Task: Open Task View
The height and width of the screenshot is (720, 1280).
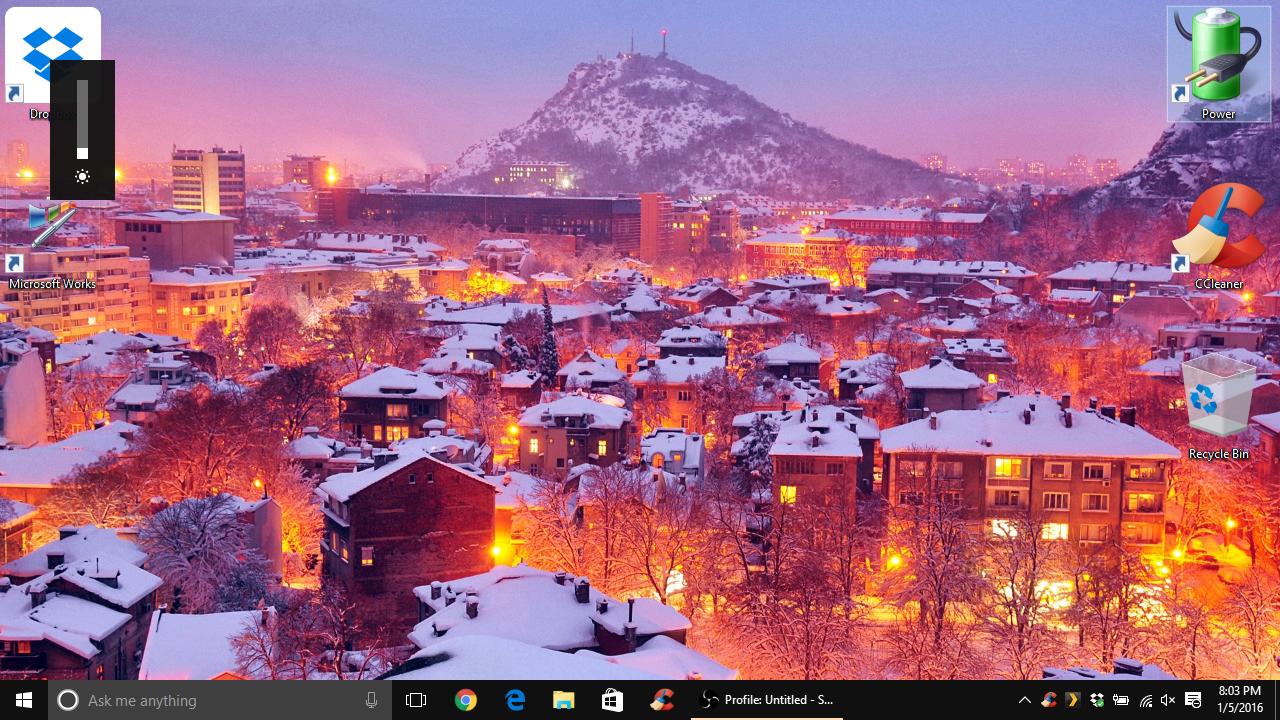Action: click(x=416, y=700)
